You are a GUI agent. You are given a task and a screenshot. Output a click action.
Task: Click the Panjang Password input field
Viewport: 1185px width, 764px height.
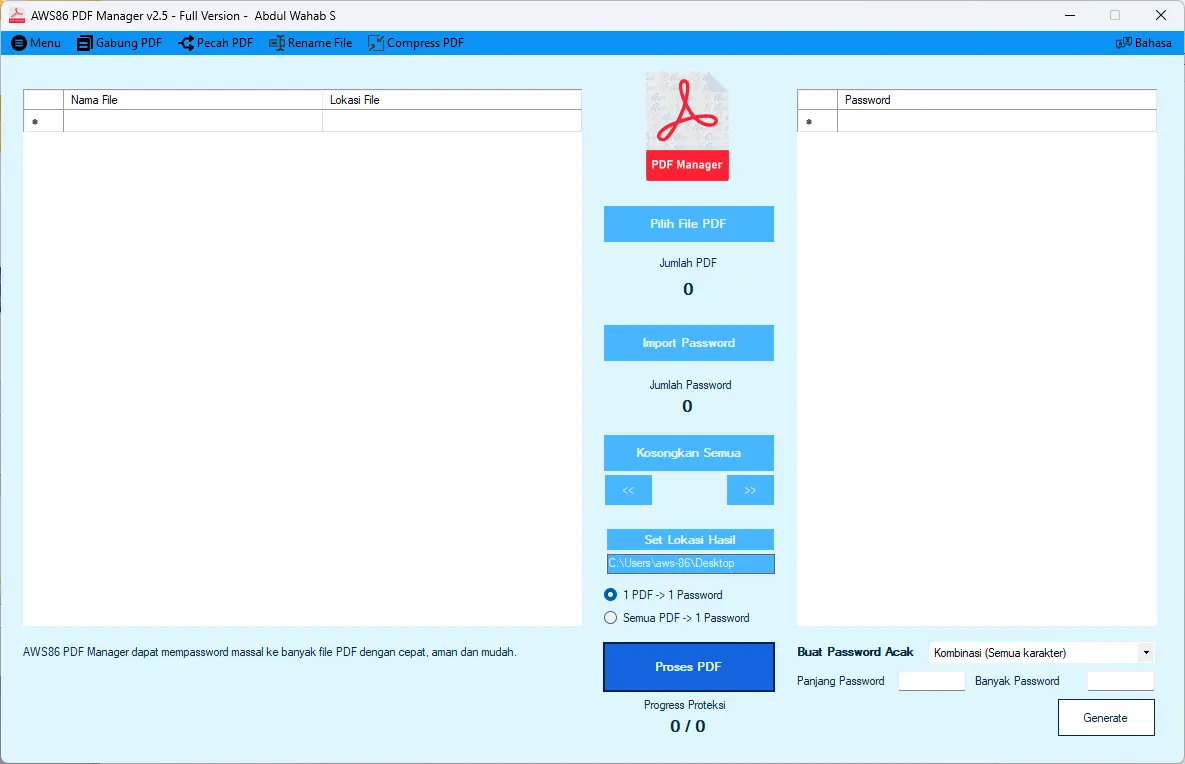[930, 681]
